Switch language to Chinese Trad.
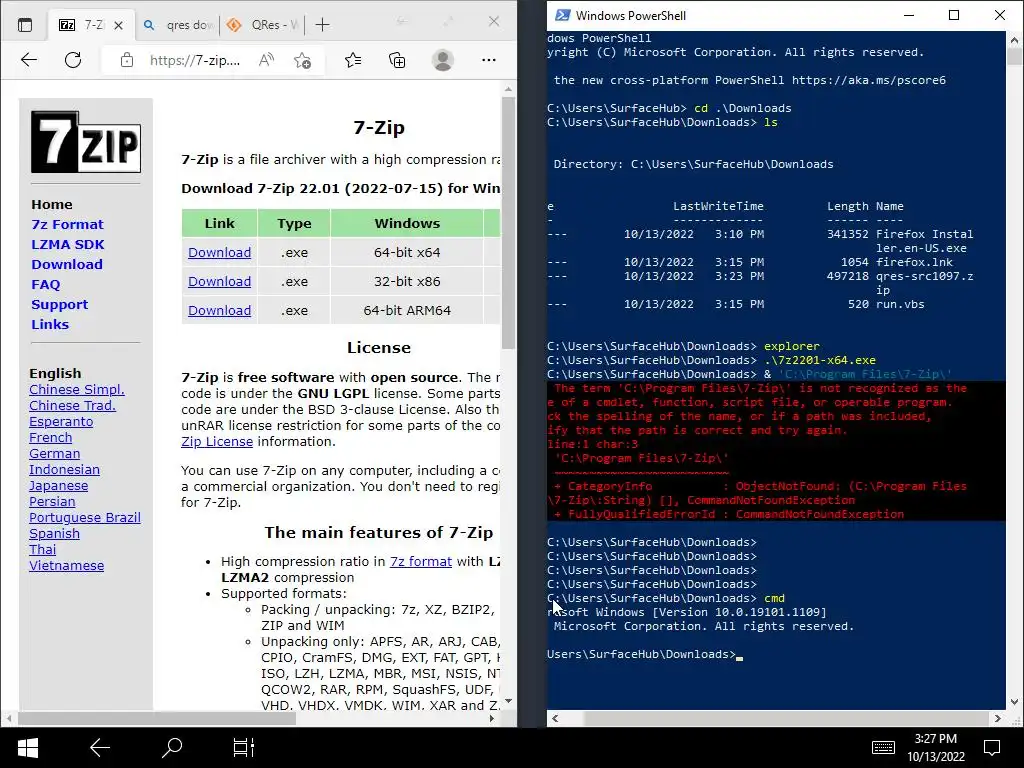 pyautogui.click(x=72, y=406)
